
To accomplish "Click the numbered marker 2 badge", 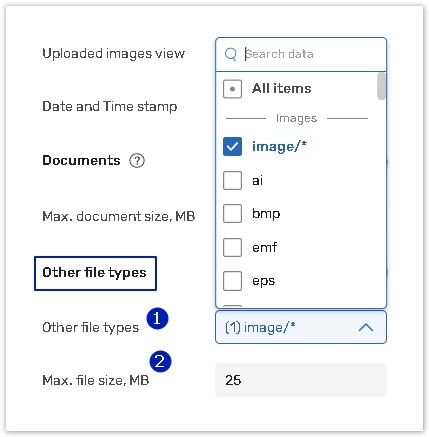I will point(160,361).
